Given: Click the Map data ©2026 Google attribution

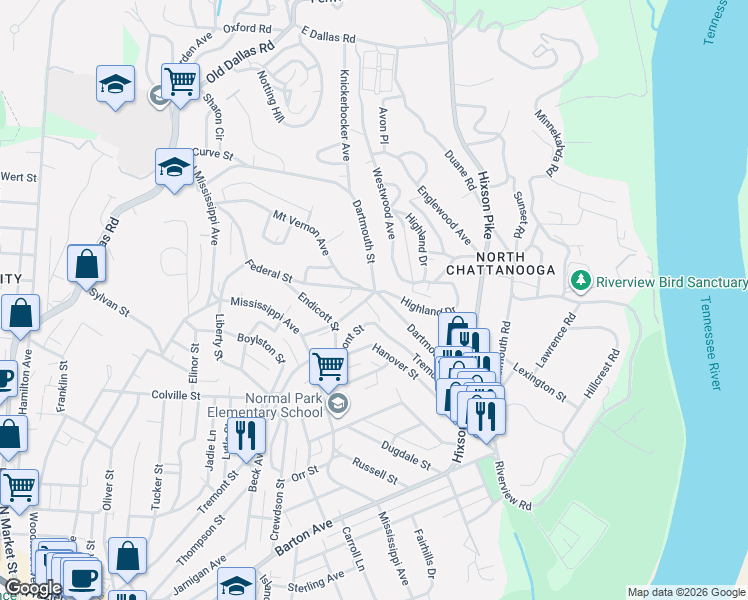Looking at the screenshot, I should pyautogui.click(x=686, y=593).
